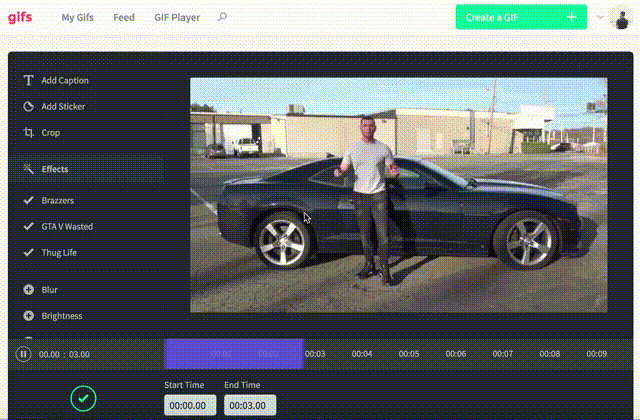Pause the video playback
This screenshot has height=420, width=640.
pos(23,354)
